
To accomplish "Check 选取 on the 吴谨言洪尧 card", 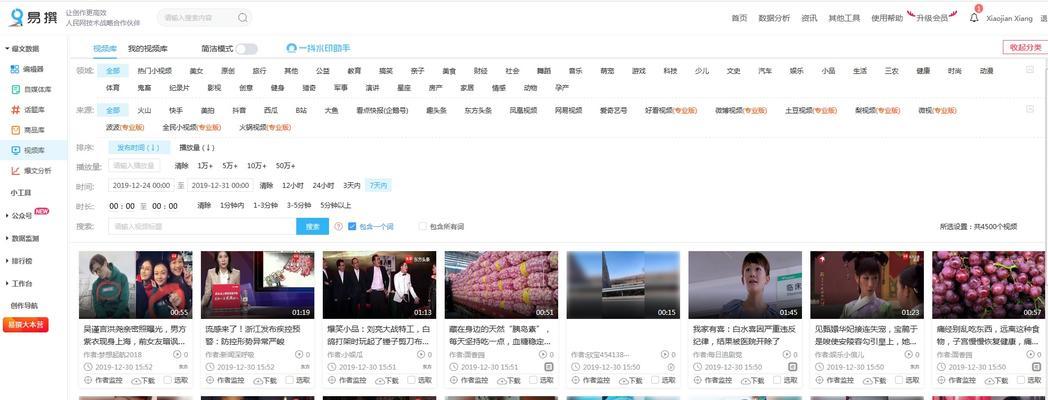I will 168,380.
